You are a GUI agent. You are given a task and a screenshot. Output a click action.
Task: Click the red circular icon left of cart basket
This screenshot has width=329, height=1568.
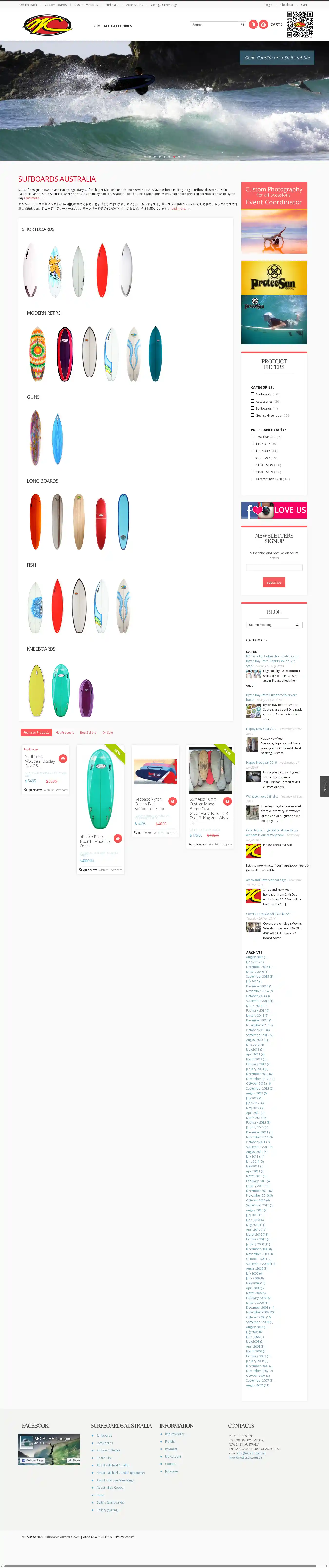pos(253,24)
